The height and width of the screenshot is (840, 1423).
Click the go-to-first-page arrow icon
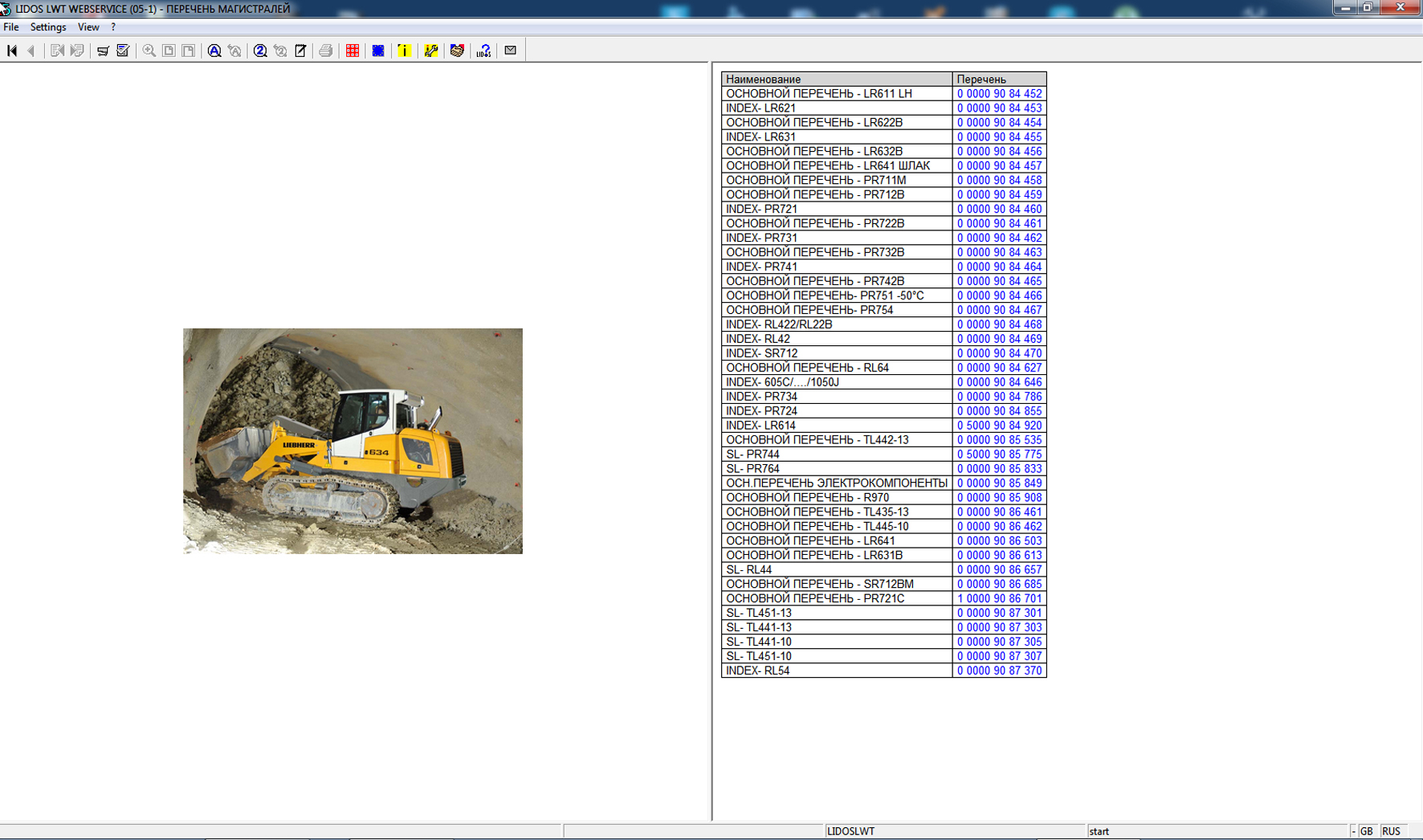pos(12,51)
